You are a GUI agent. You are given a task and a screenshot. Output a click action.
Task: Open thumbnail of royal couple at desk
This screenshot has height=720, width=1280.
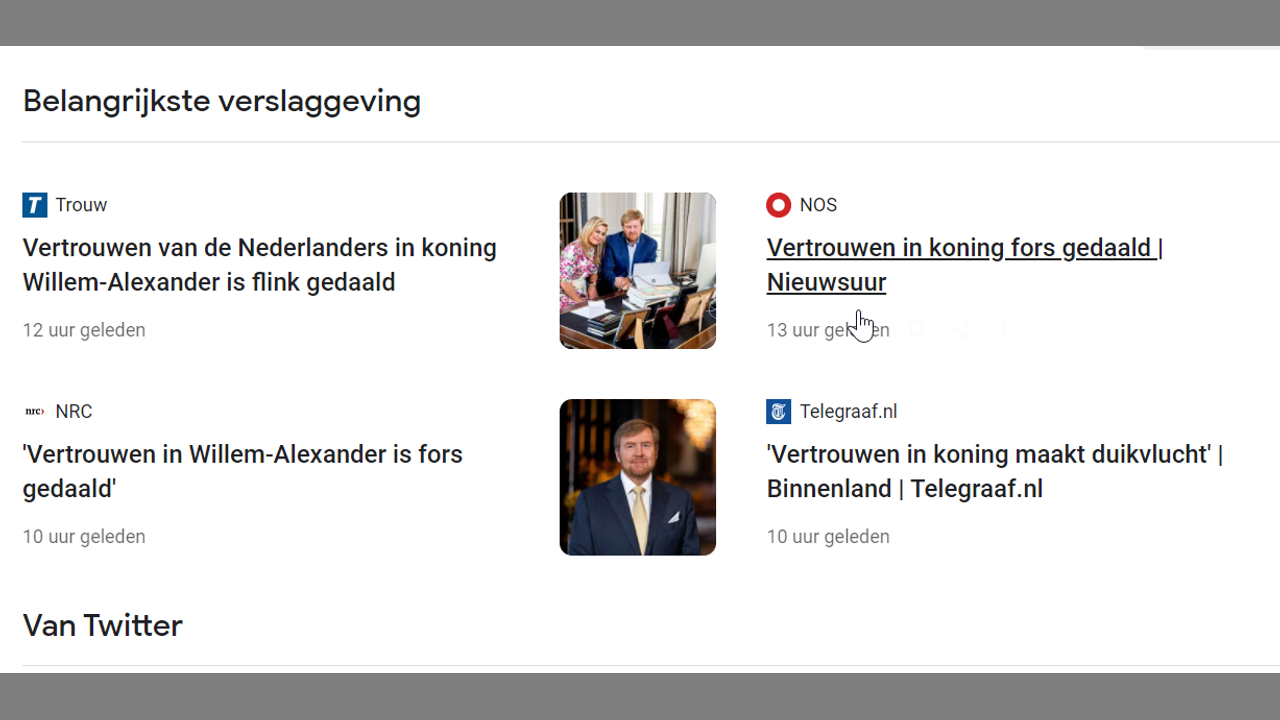(x=637, y=271)
